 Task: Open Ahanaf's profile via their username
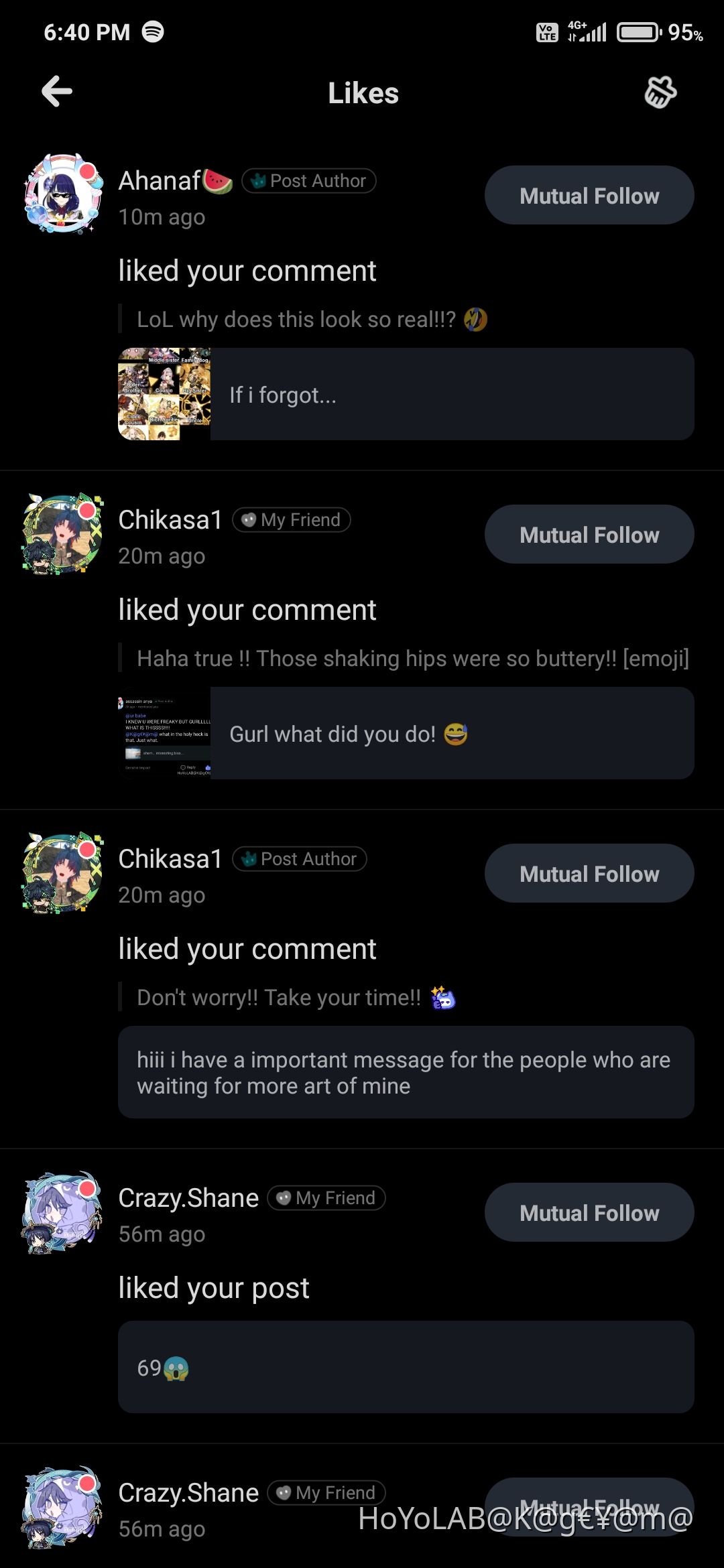tap(161, 180)
